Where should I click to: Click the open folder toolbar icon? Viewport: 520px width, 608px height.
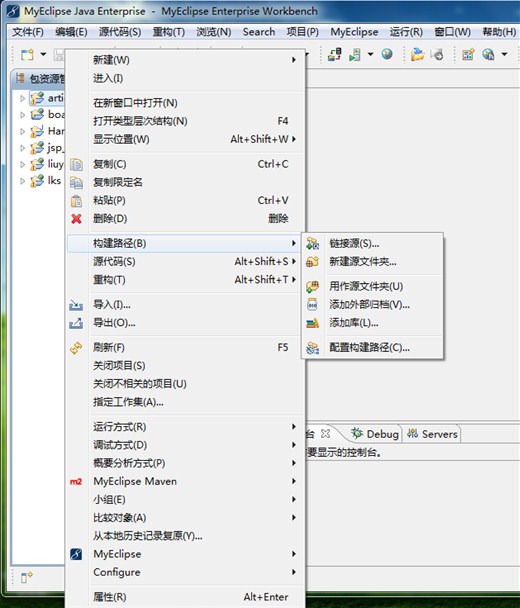click(x=417, y=54)
